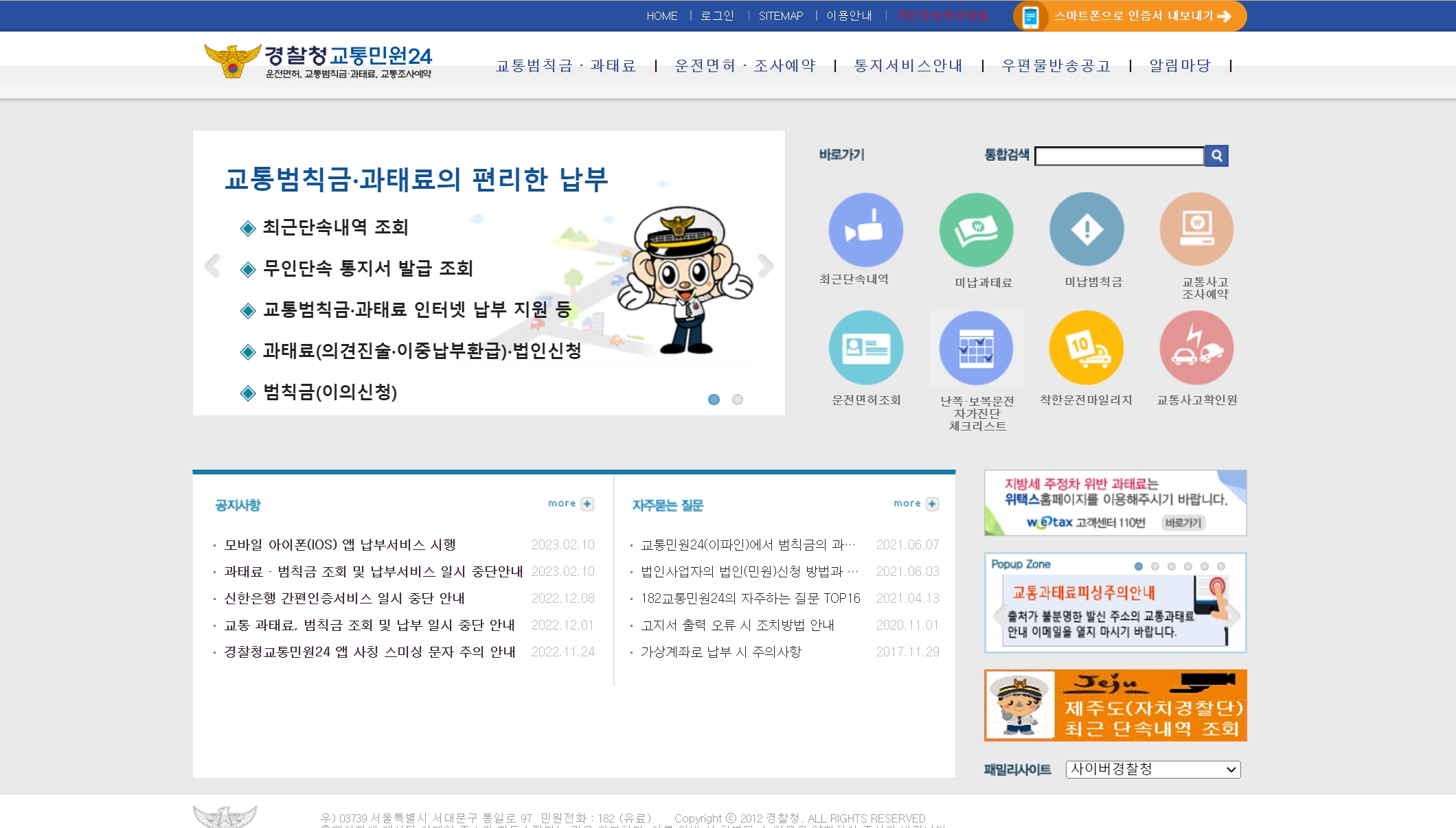Click the 로그인 link in top bar

click(x=717, y=16)
